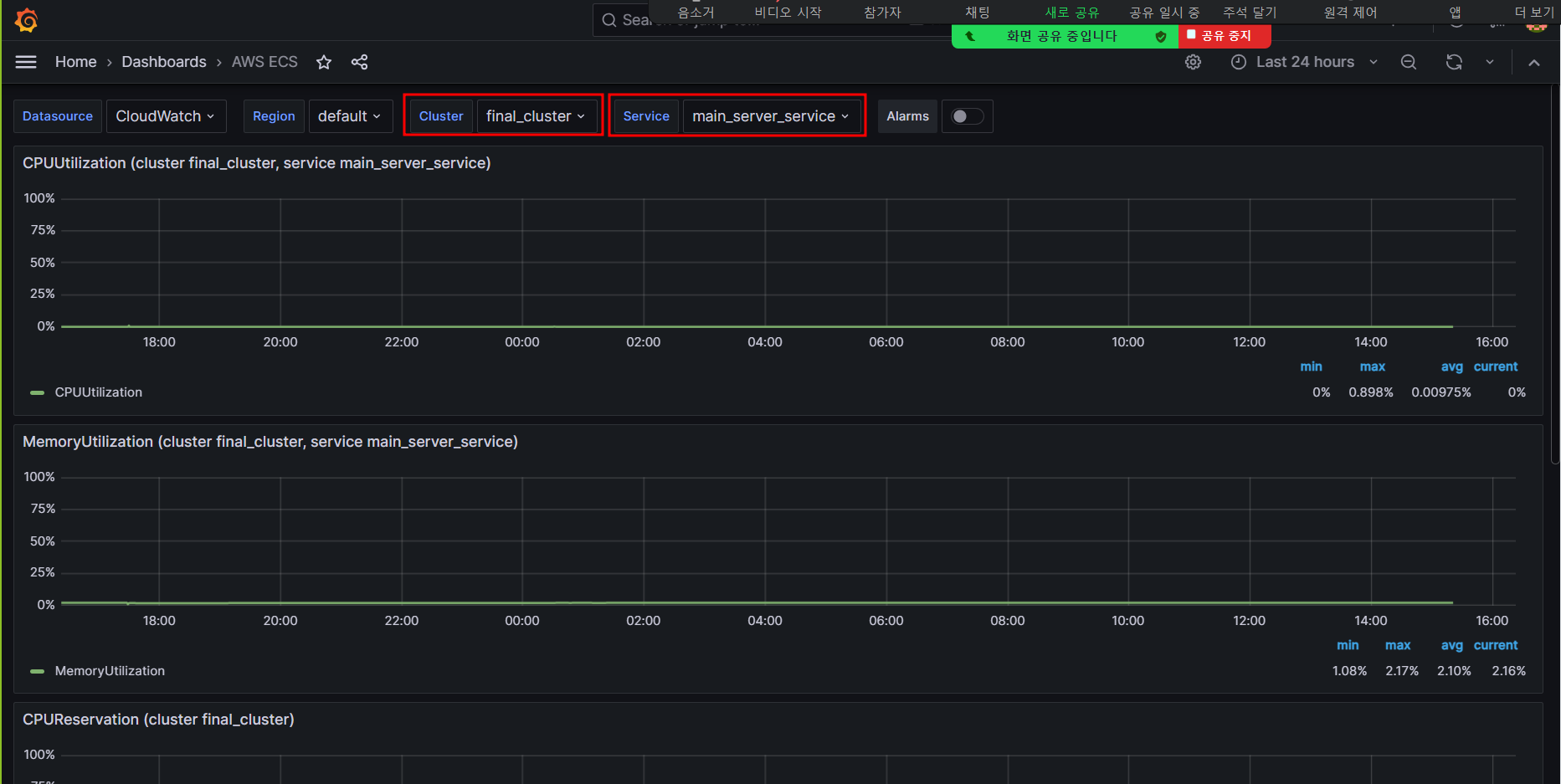The height and width of the screenshot is (784, 1561).
Task: Sort CPUUtilization legend by min
Action: tap(1311, 366)
